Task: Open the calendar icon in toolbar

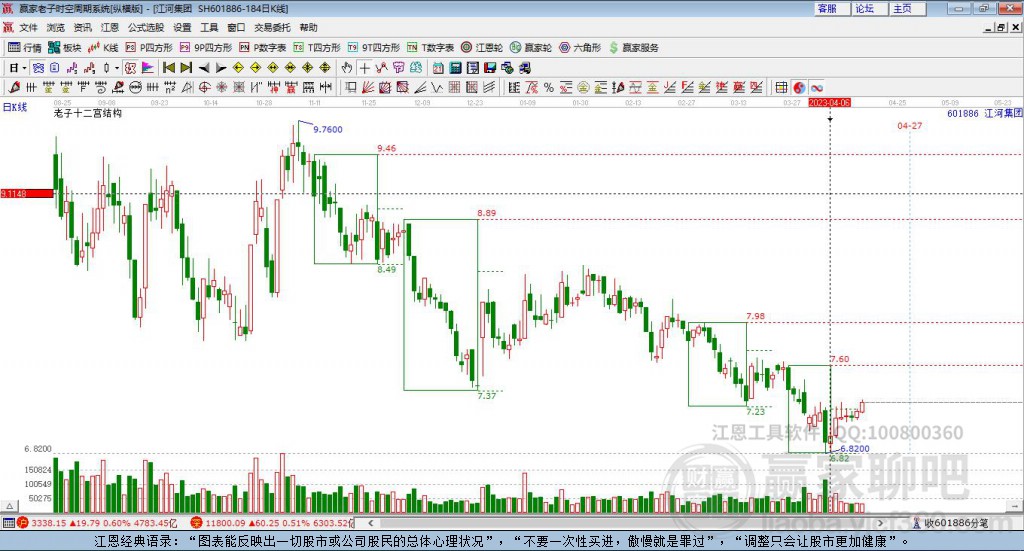Action: [x=438, y=68]
